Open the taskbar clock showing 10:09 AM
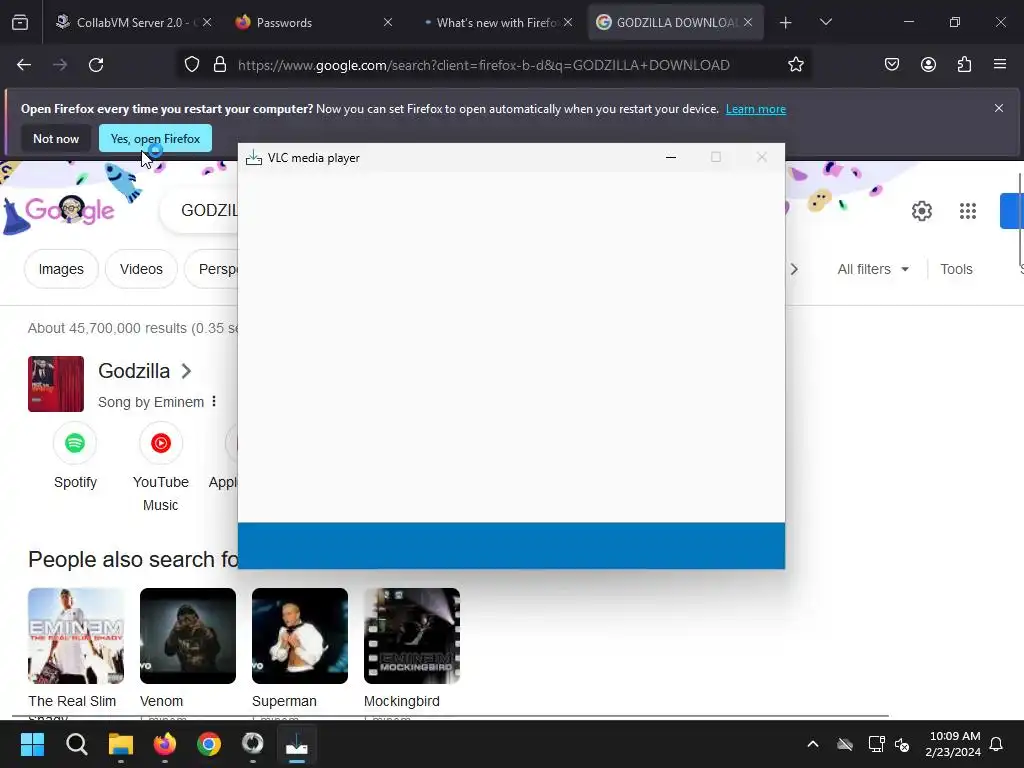This screenshot has width=1024, height=768. point(953,744)
